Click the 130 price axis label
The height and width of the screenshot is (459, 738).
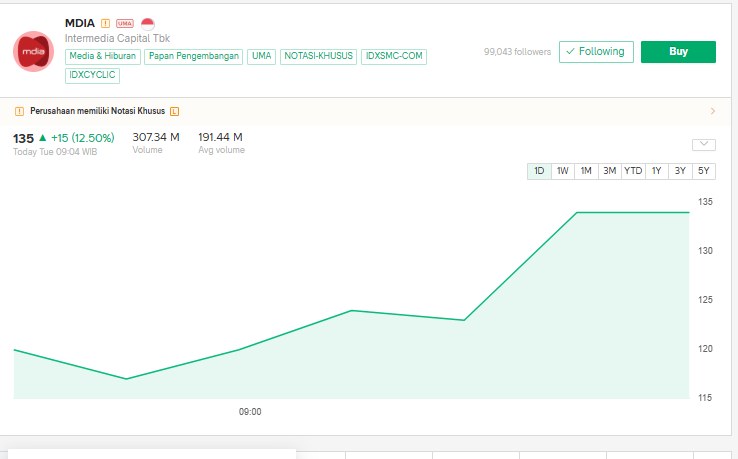705,251
